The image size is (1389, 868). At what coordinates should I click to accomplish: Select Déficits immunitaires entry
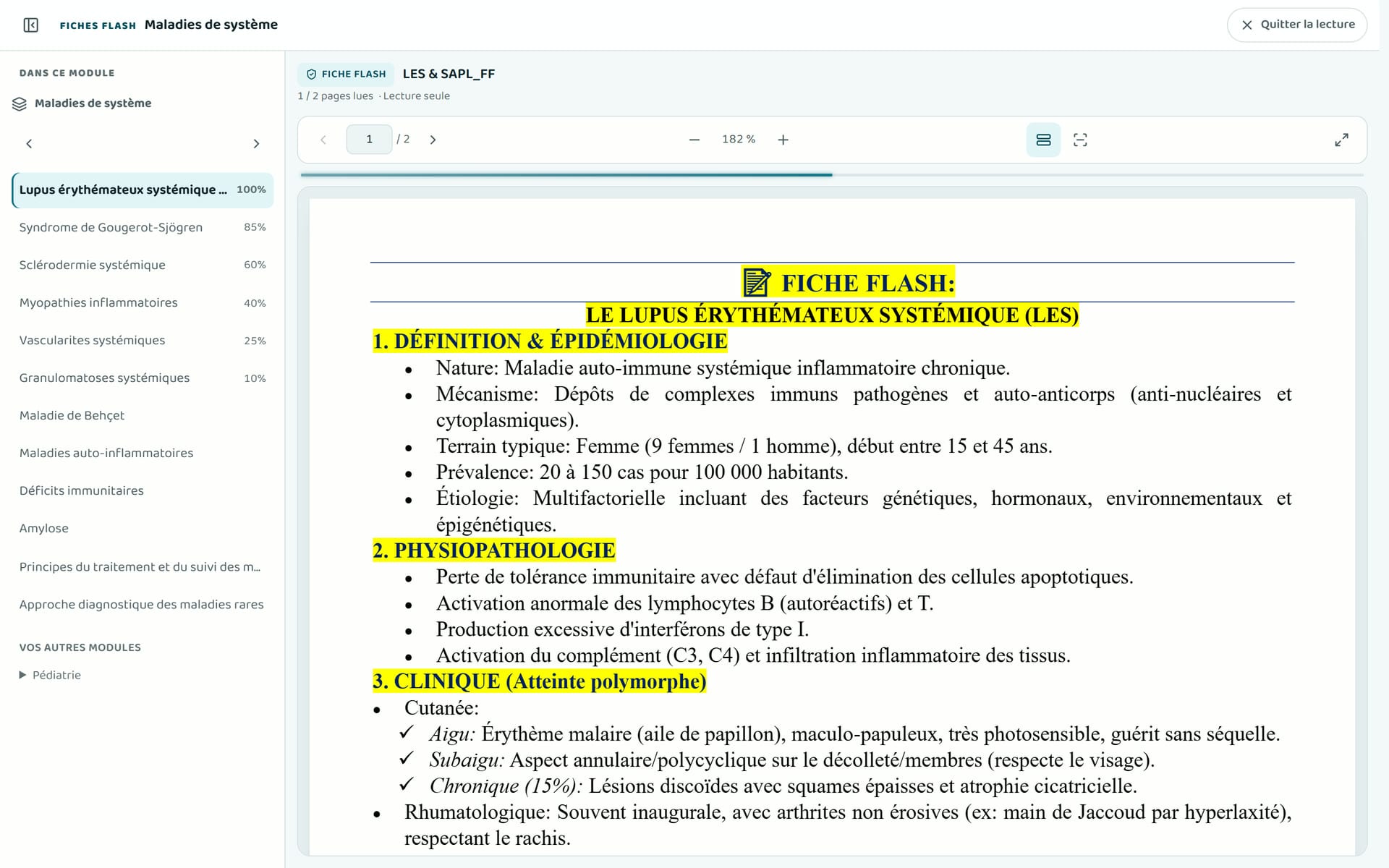pos(143,490)
